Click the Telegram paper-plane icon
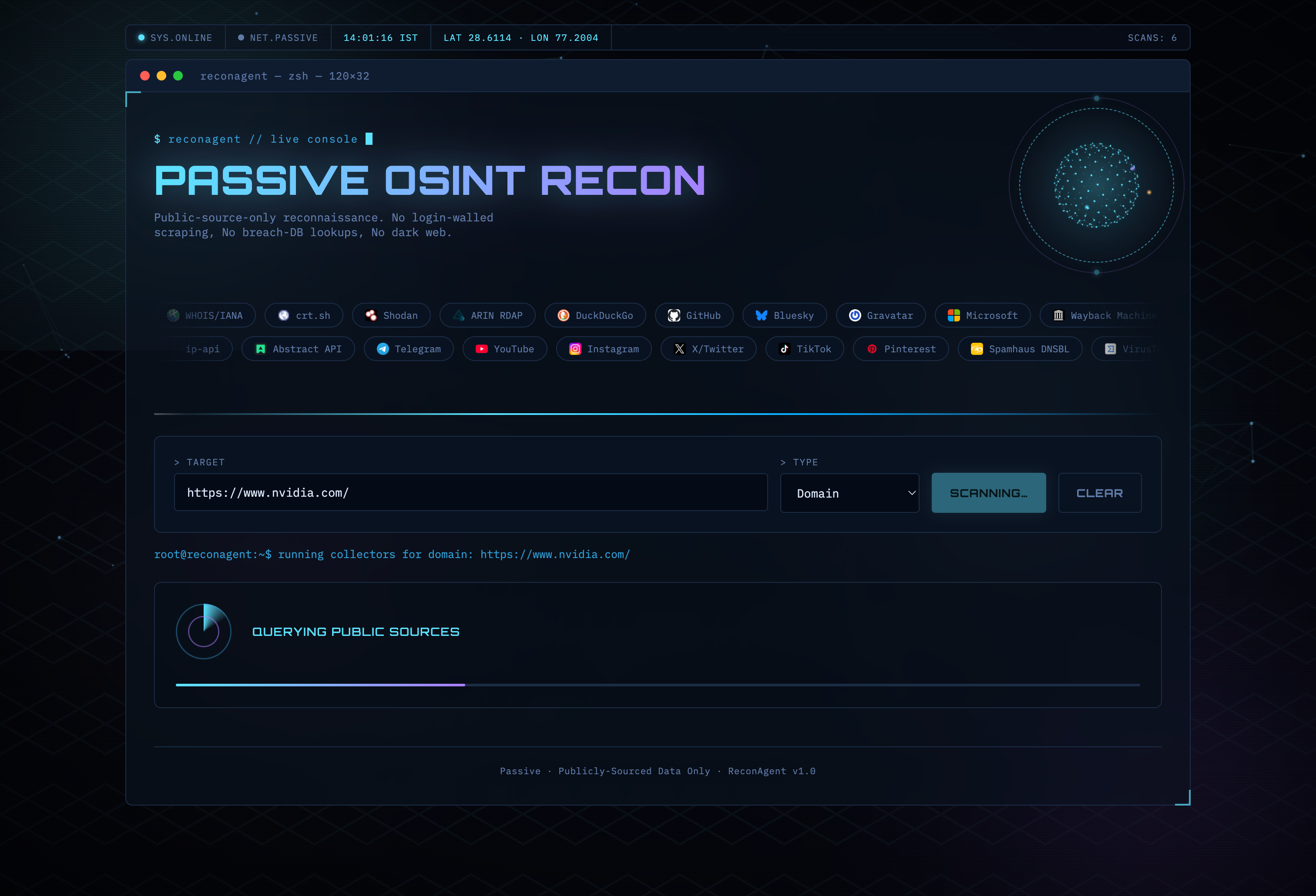 click(x=383, y=349)
